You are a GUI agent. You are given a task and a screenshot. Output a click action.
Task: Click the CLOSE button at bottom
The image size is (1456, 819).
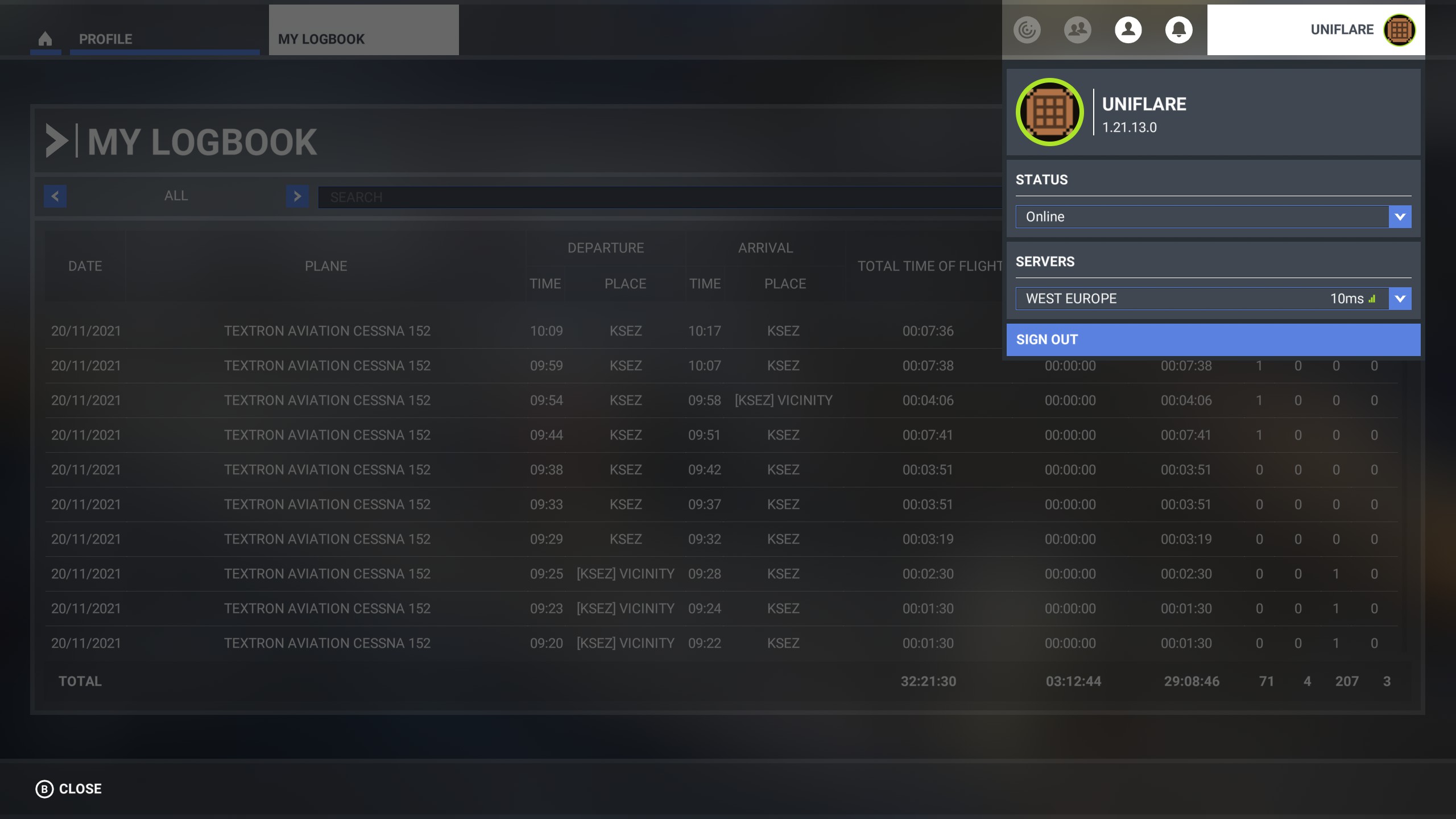point(80,789)
